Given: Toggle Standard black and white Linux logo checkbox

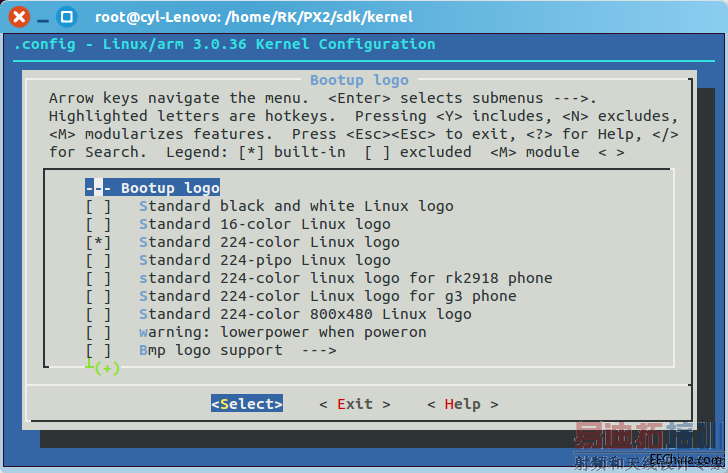Looking at the screenshot, I should coord(98,206).
